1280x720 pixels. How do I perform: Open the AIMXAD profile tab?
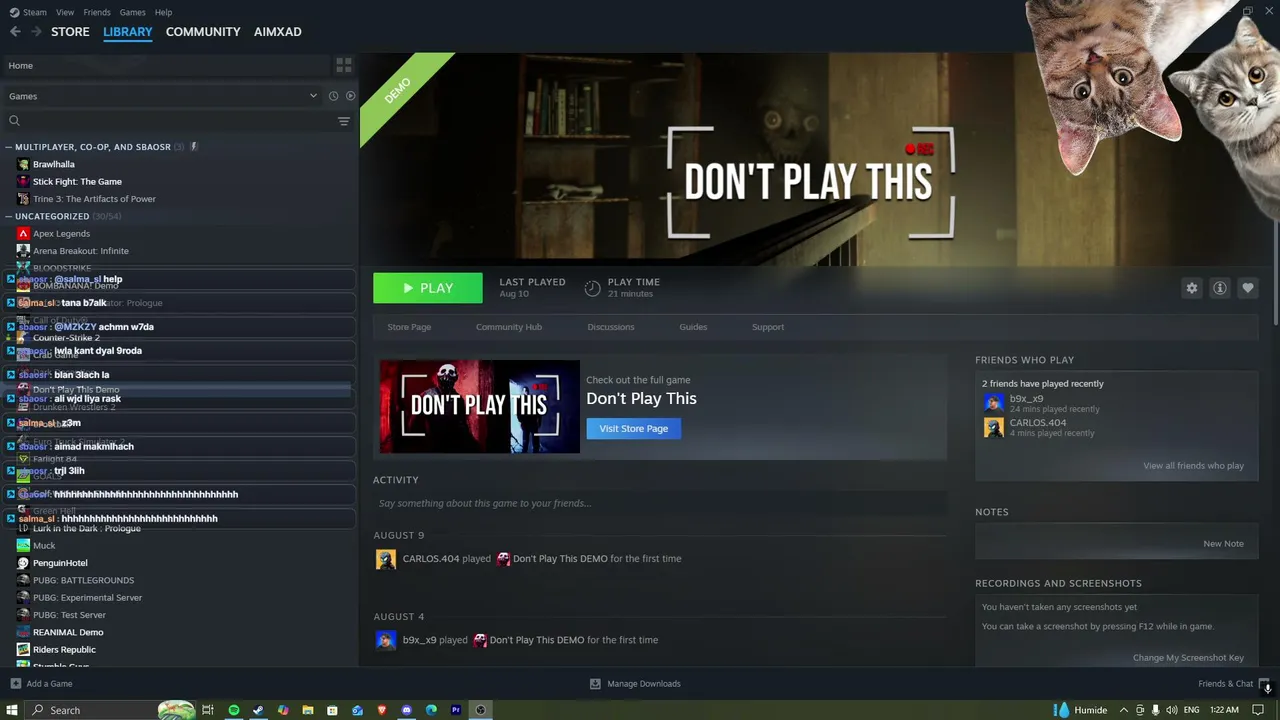tap(278, 32)
